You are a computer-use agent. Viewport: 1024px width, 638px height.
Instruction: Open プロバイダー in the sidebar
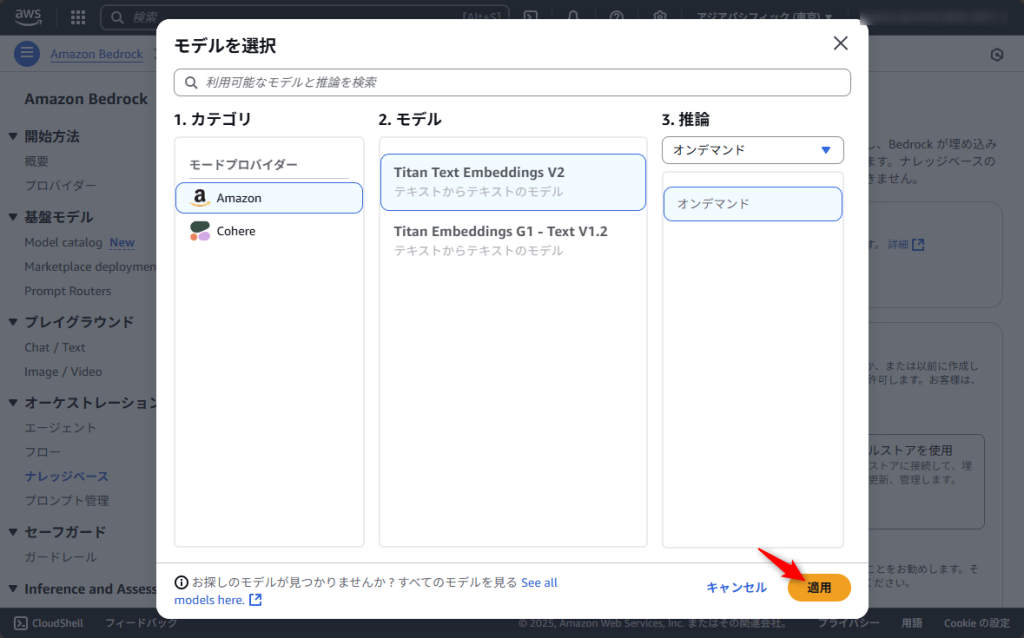click(x=61, y=185)
